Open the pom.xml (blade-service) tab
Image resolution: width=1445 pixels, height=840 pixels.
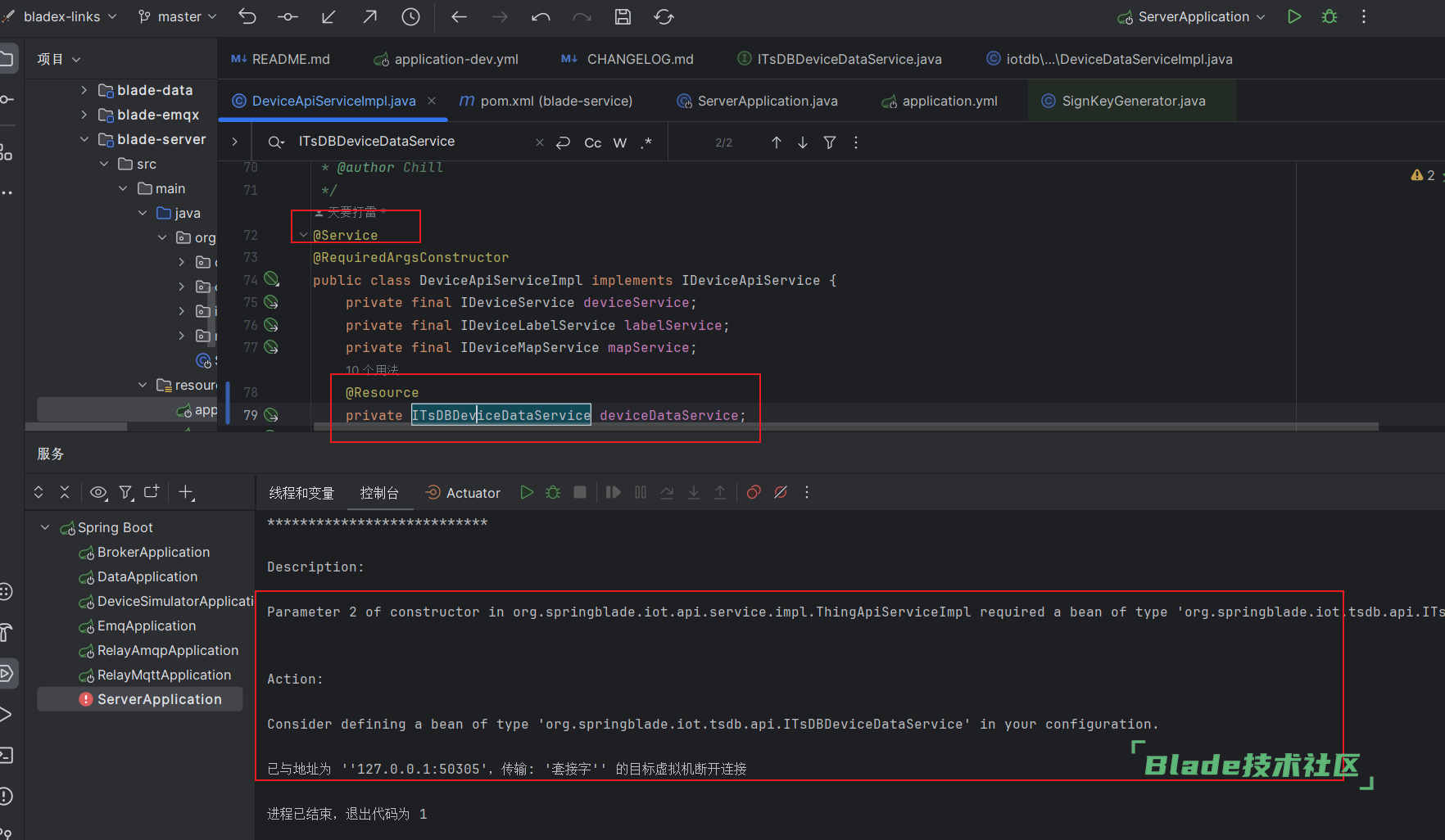[x=546, y=101]
